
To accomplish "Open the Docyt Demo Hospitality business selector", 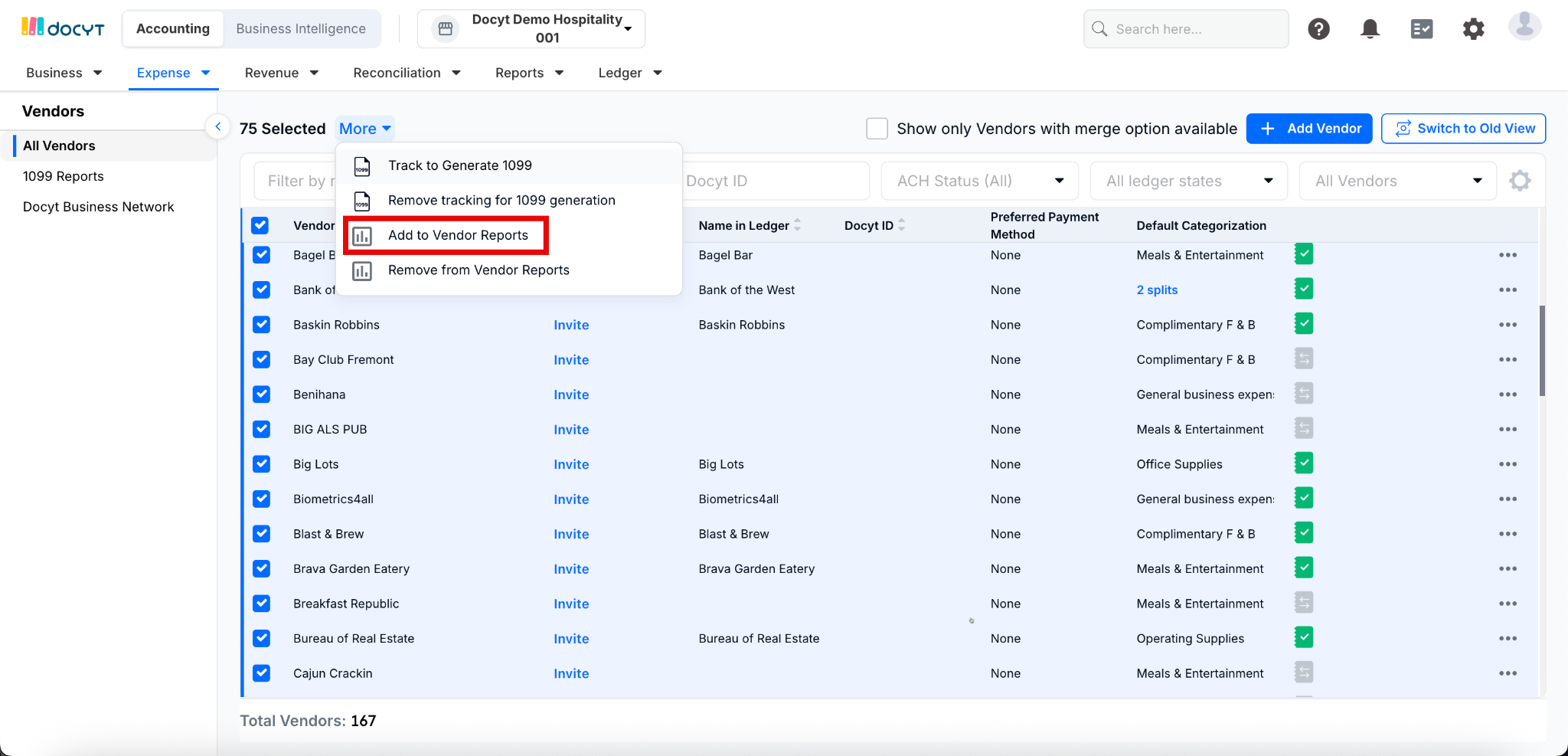I will point(531,29).
